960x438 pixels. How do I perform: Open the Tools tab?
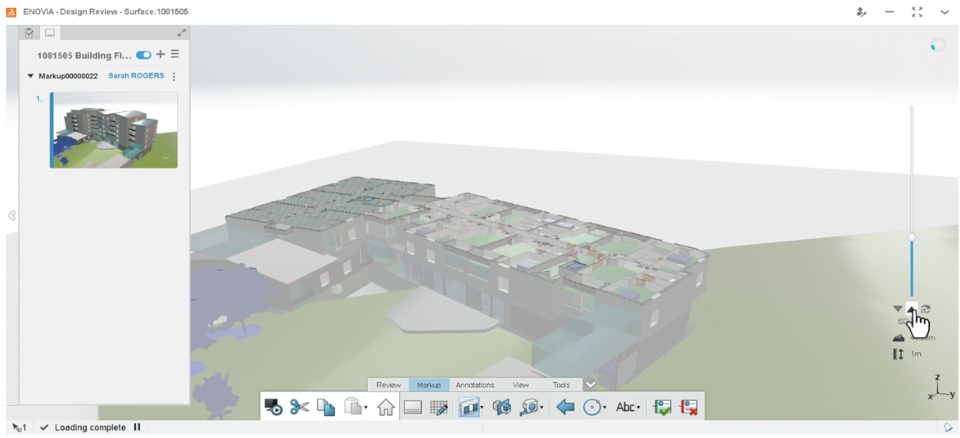tap(561, 385)
